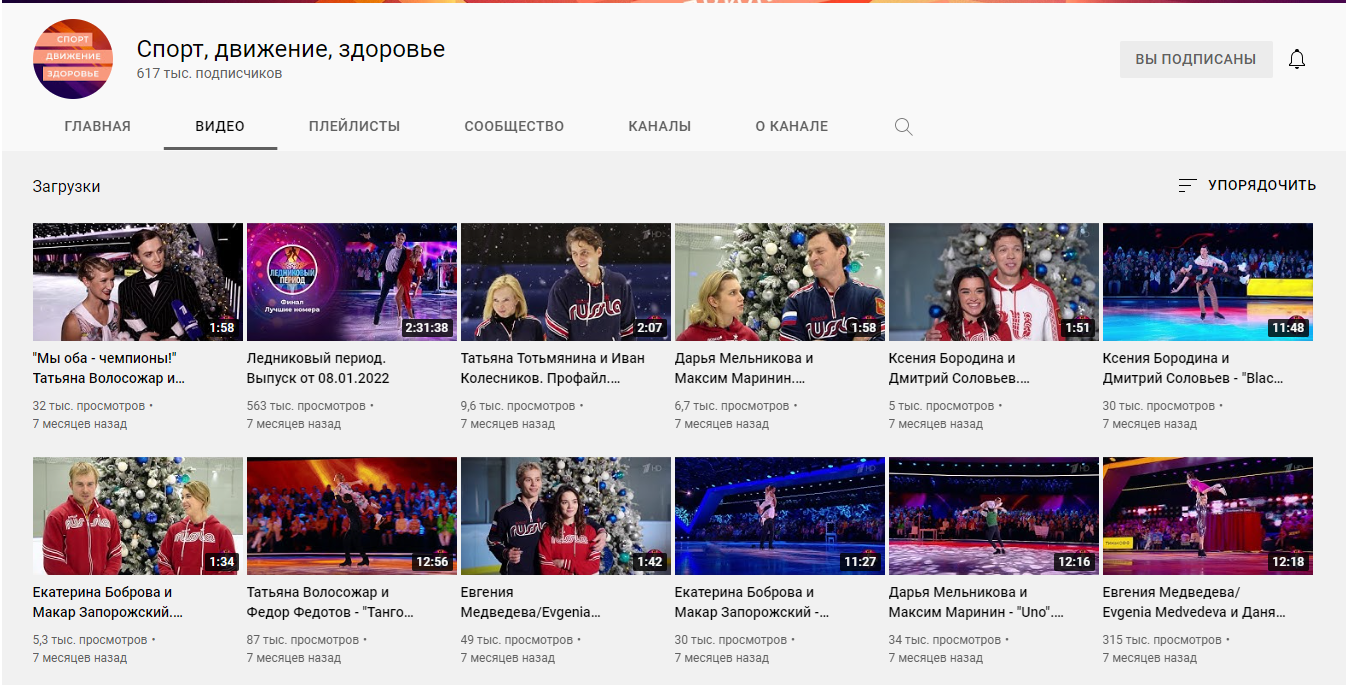This screenshot has width=1346, height=685.
Task: Expand the УПОРЯДОЧИТЬ sort dropdown
Action: (x=1261, y=185)
